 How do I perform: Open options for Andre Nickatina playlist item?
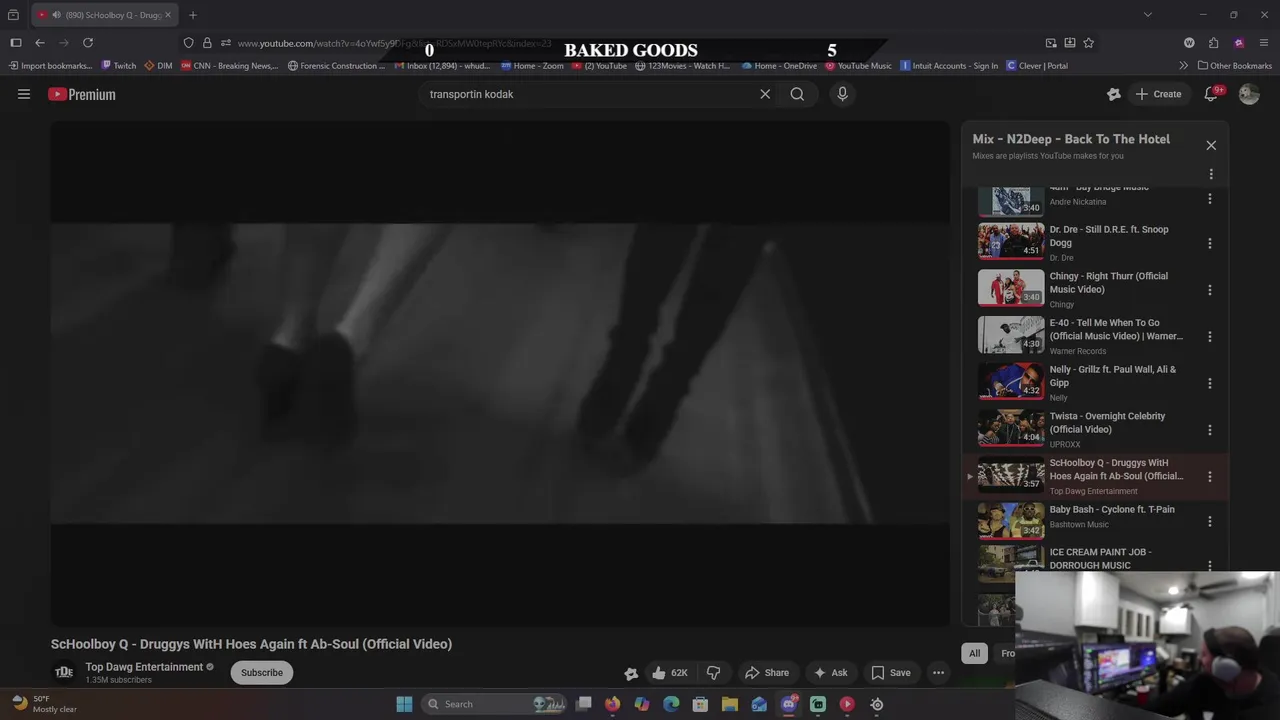pos(1210,199)
